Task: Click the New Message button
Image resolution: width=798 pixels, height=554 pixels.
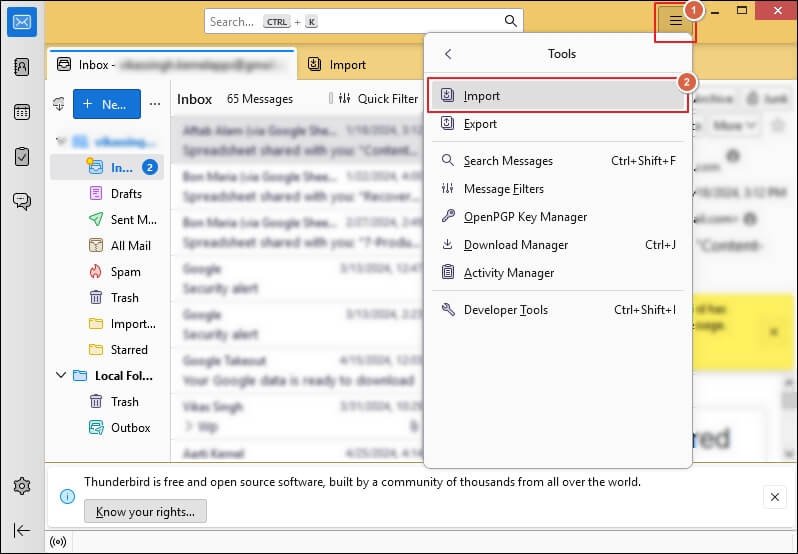Action: click(107, 104)
